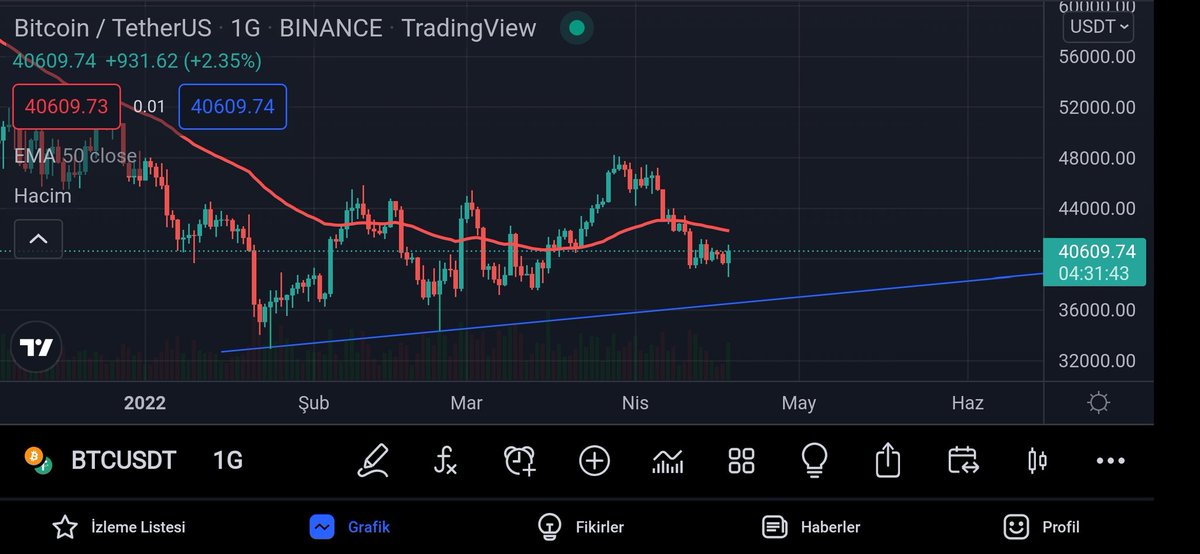Tap the red sell price 40609.73 button
Image resolution: width=1200 pixels, height=554 pixels.
tap(66, 107)
